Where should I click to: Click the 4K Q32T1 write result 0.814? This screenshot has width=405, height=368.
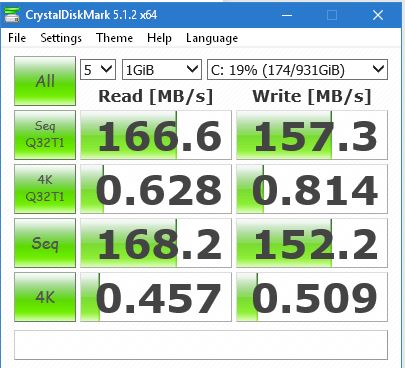coord(312,189)
